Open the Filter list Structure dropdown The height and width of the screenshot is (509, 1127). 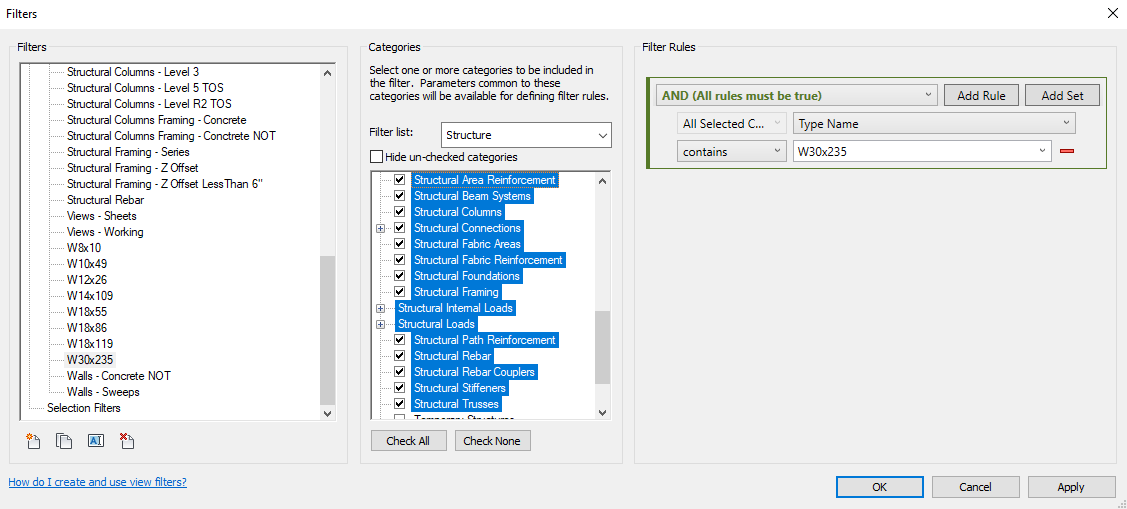coord(526,135)
